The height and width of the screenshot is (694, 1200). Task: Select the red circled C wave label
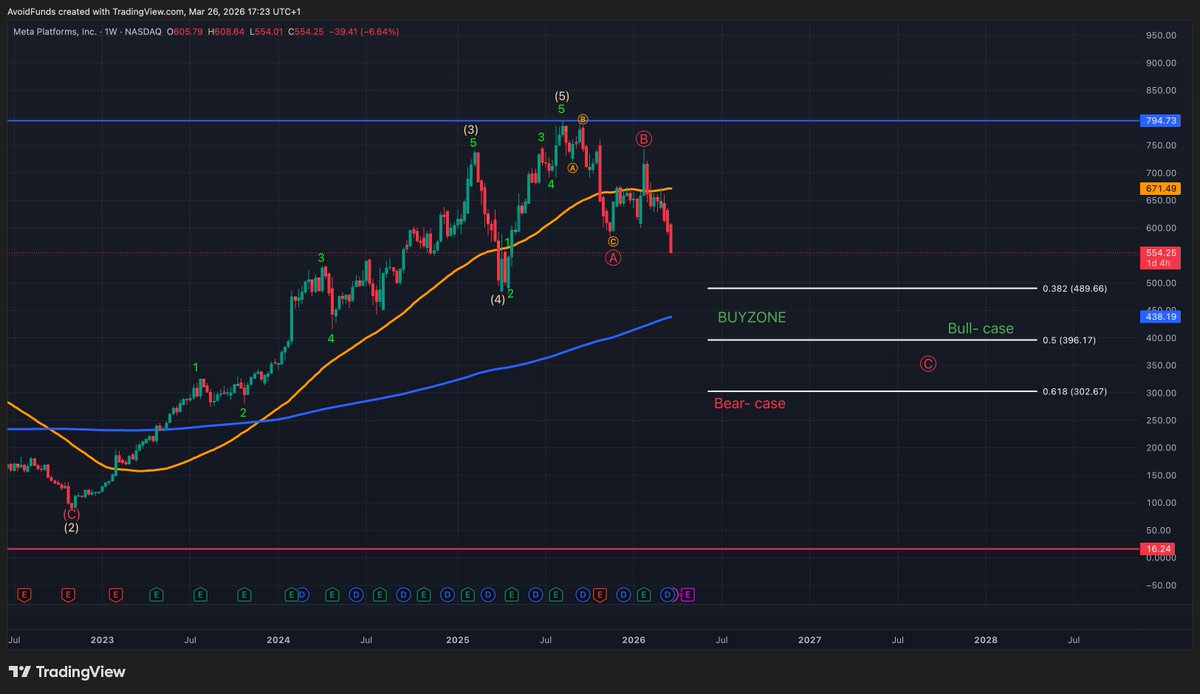(x=928, y=364)
